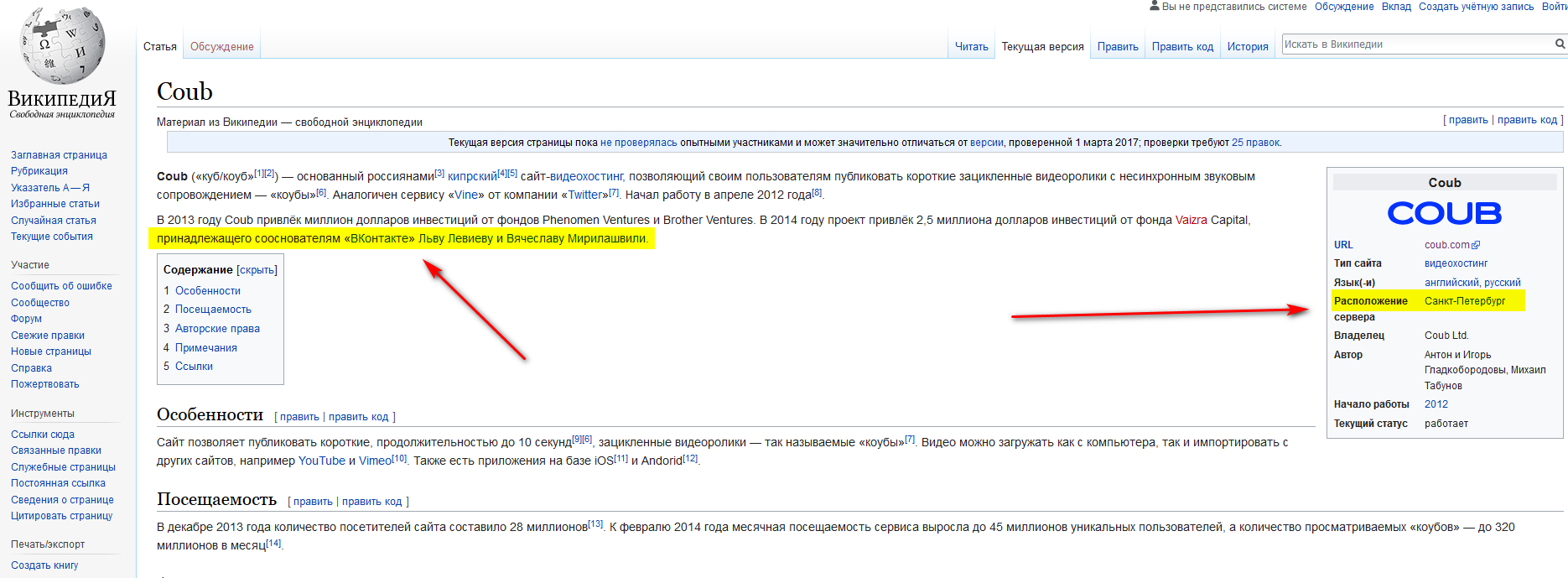Open Новые страницы link

click(51, 351)
